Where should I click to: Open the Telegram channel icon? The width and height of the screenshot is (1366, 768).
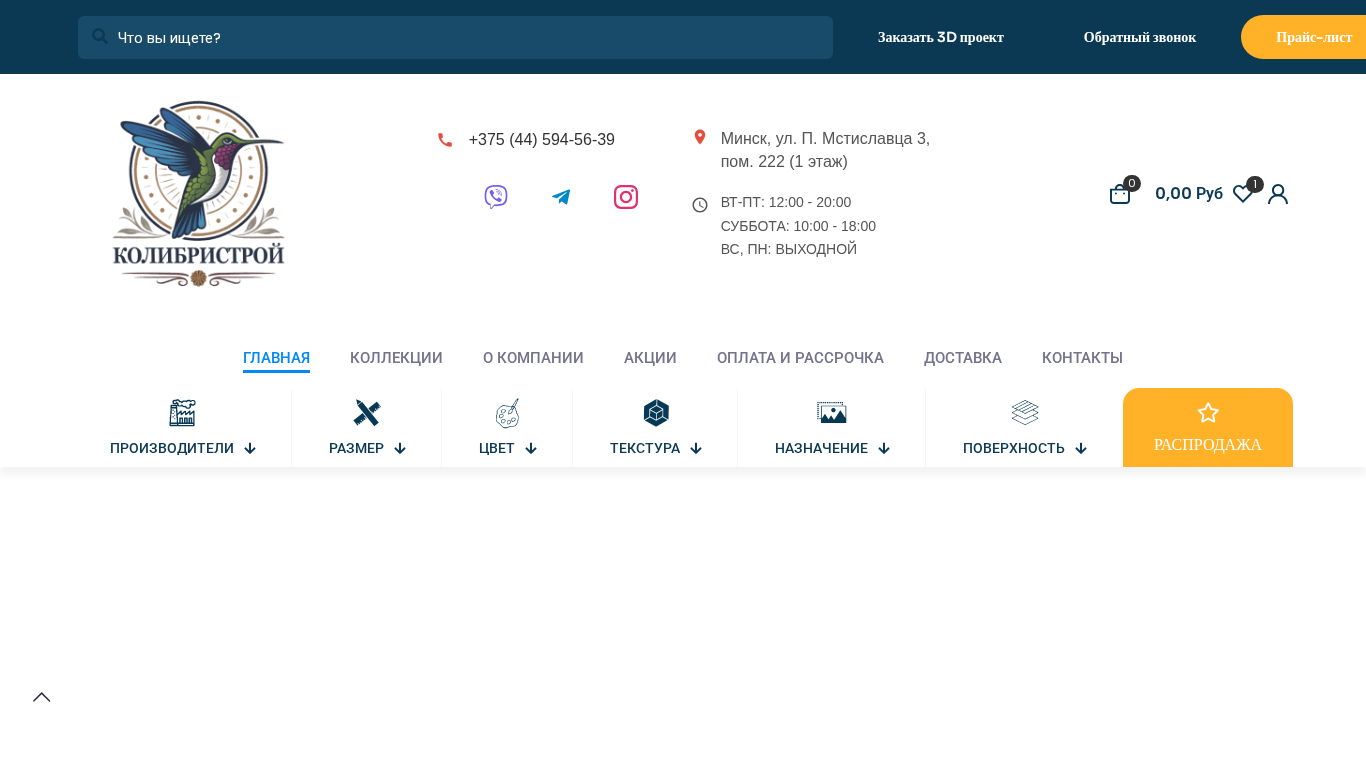pyautogui.click(x=561, y=197)
